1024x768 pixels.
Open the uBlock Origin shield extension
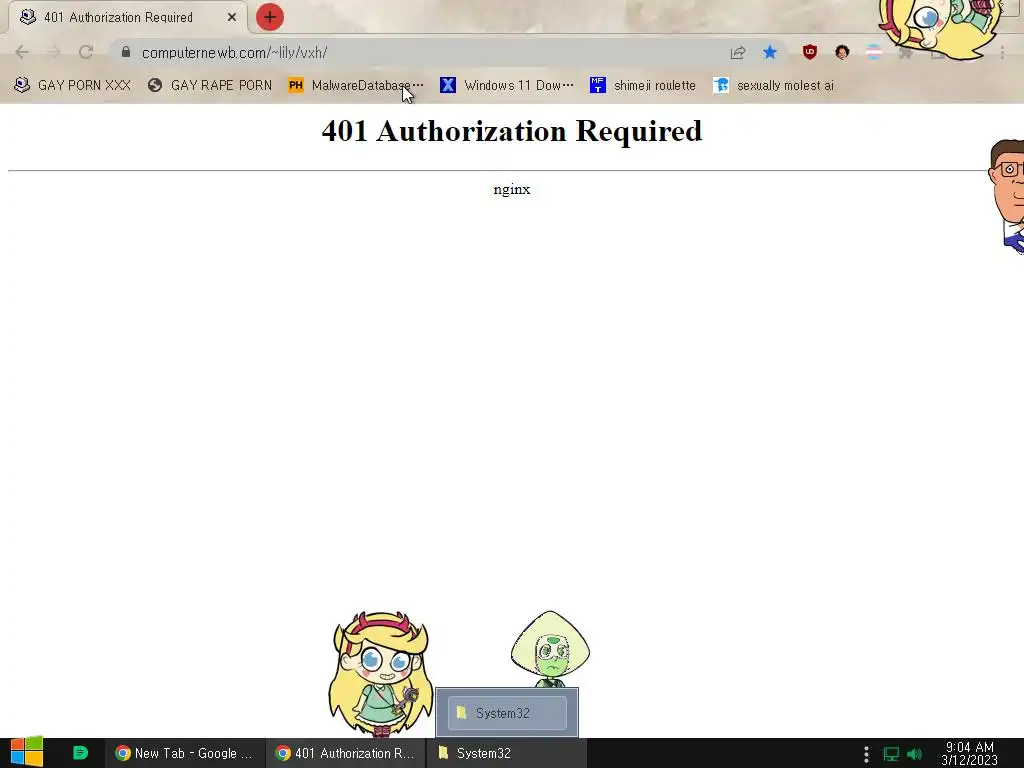[x=810, y=52]
